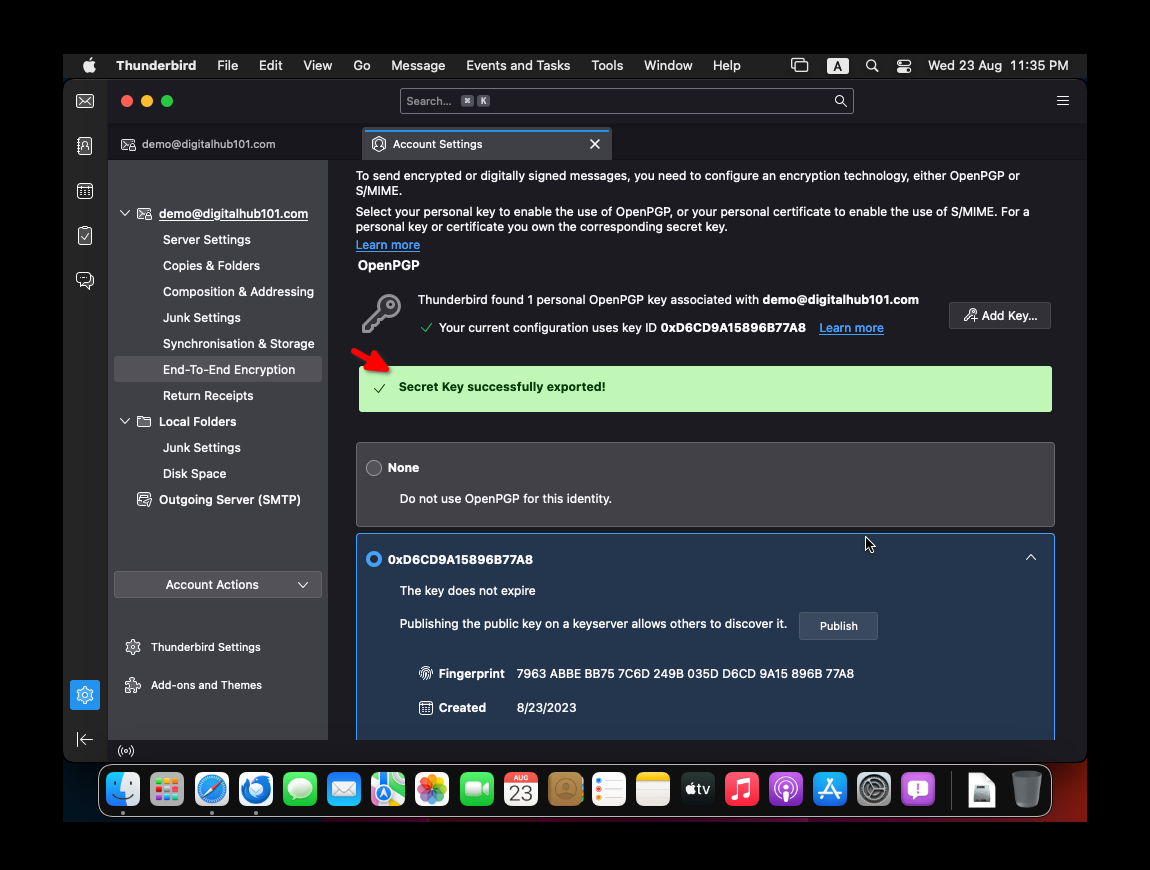Open Music from the Dock

coord(741,790)
